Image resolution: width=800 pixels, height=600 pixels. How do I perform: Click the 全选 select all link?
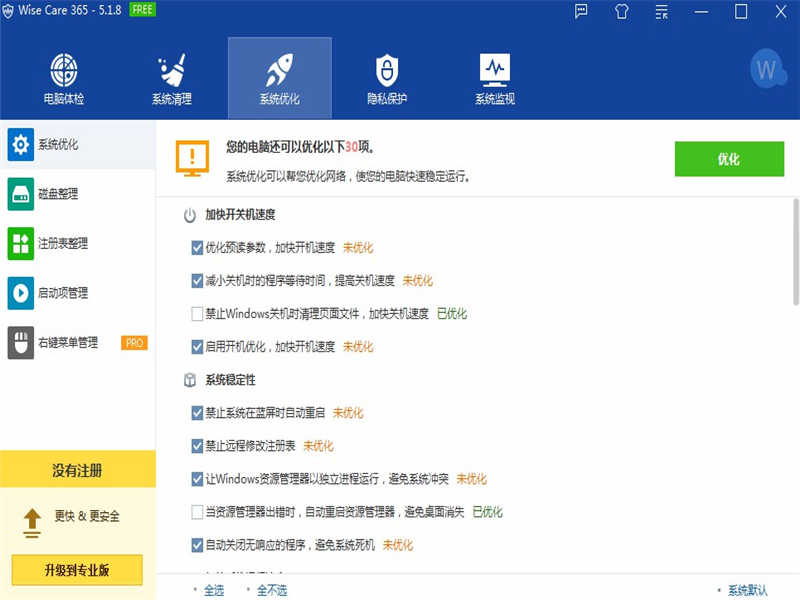coord(214,590)
